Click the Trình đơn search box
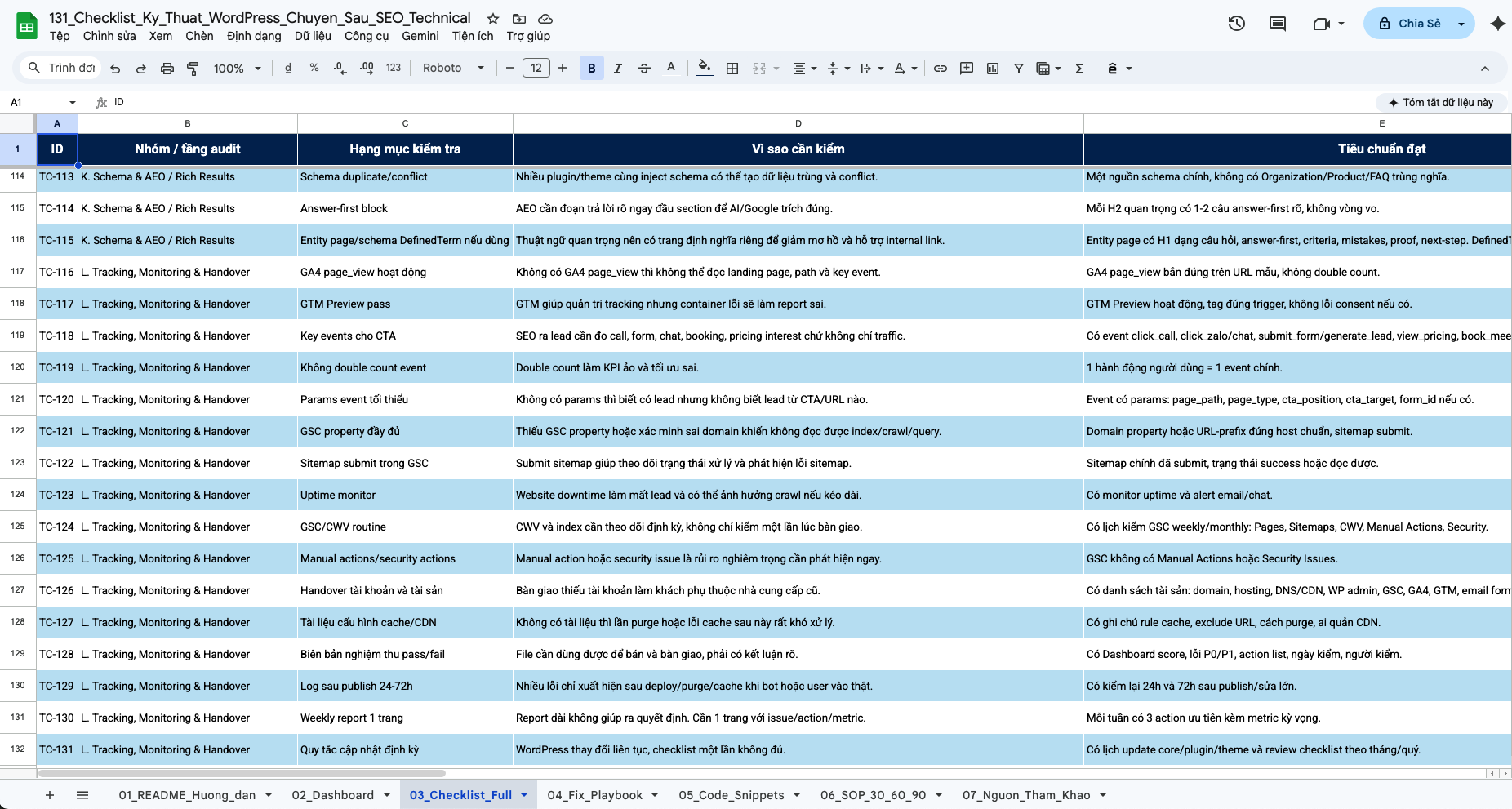1512x809 pixels. point(61,68)
